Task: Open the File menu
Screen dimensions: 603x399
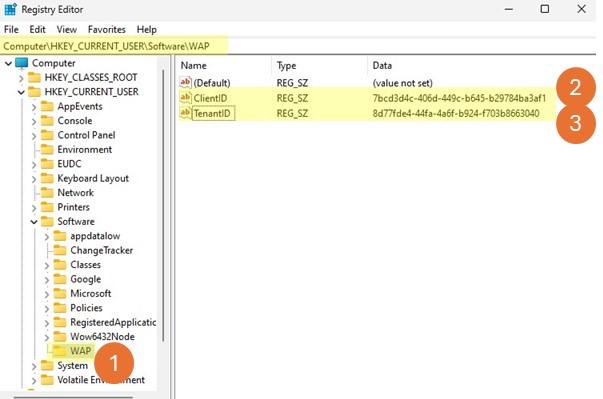Action: pyautogui.click(x=11, y=30)
